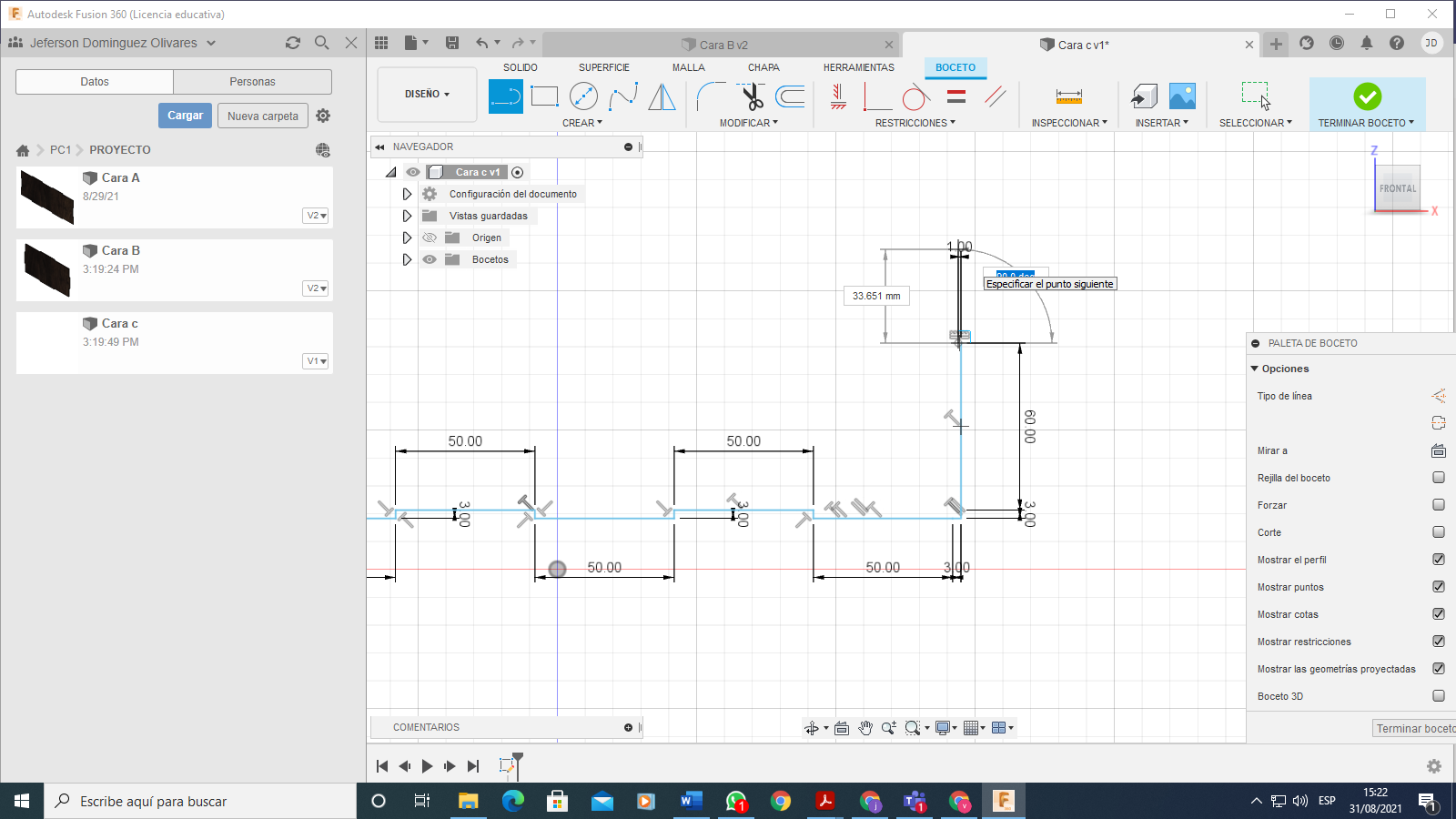1456x819 pixels.
Task: Open the job status clock icon
Action: (1337, 43)
